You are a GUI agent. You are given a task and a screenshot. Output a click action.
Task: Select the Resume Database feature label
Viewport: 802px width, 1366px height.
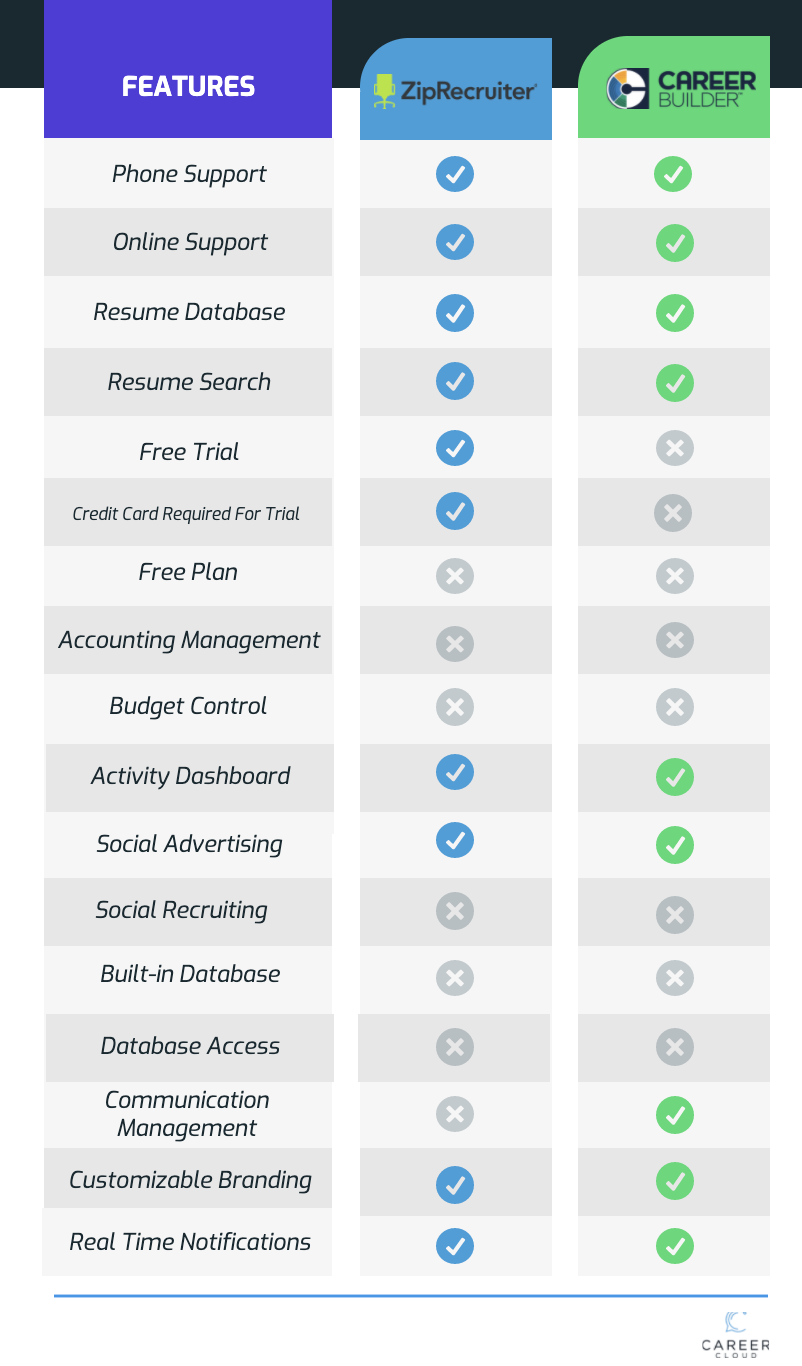click(189, 312)
